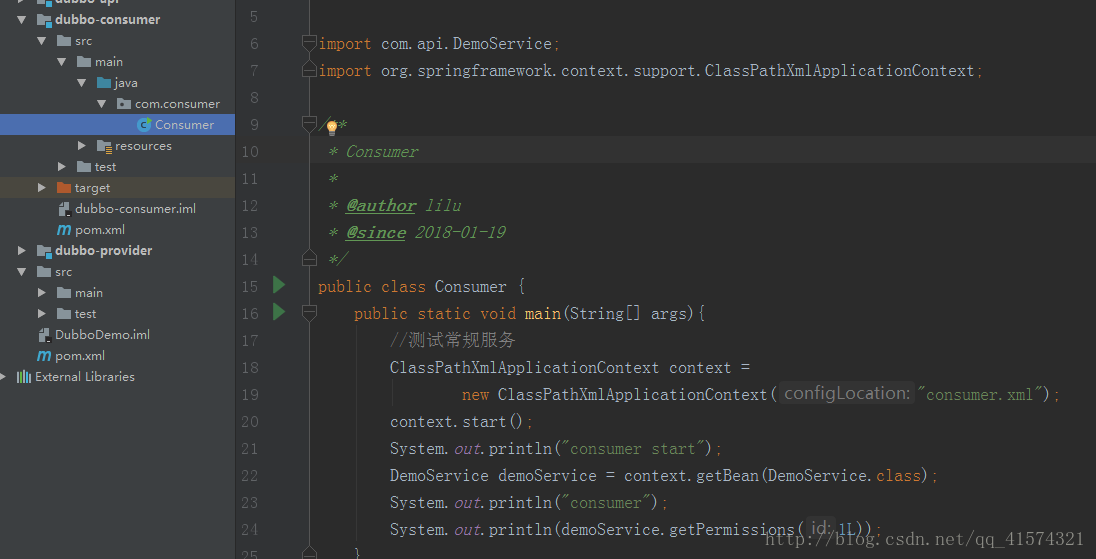
Task: Click the resources folder icon
Action: tap(104, 145)
